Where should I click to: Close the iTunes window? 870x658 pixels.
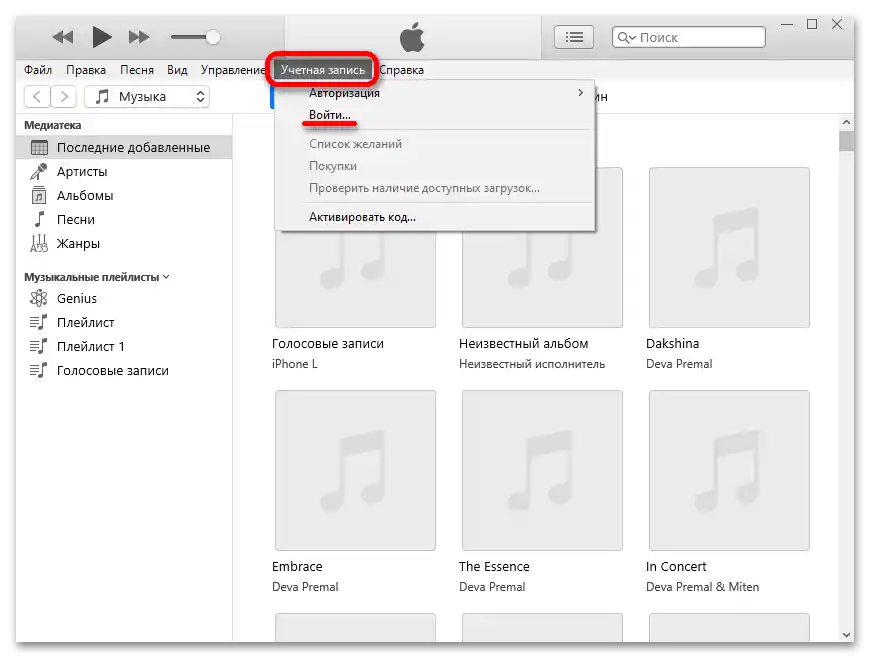pos(837,24)
